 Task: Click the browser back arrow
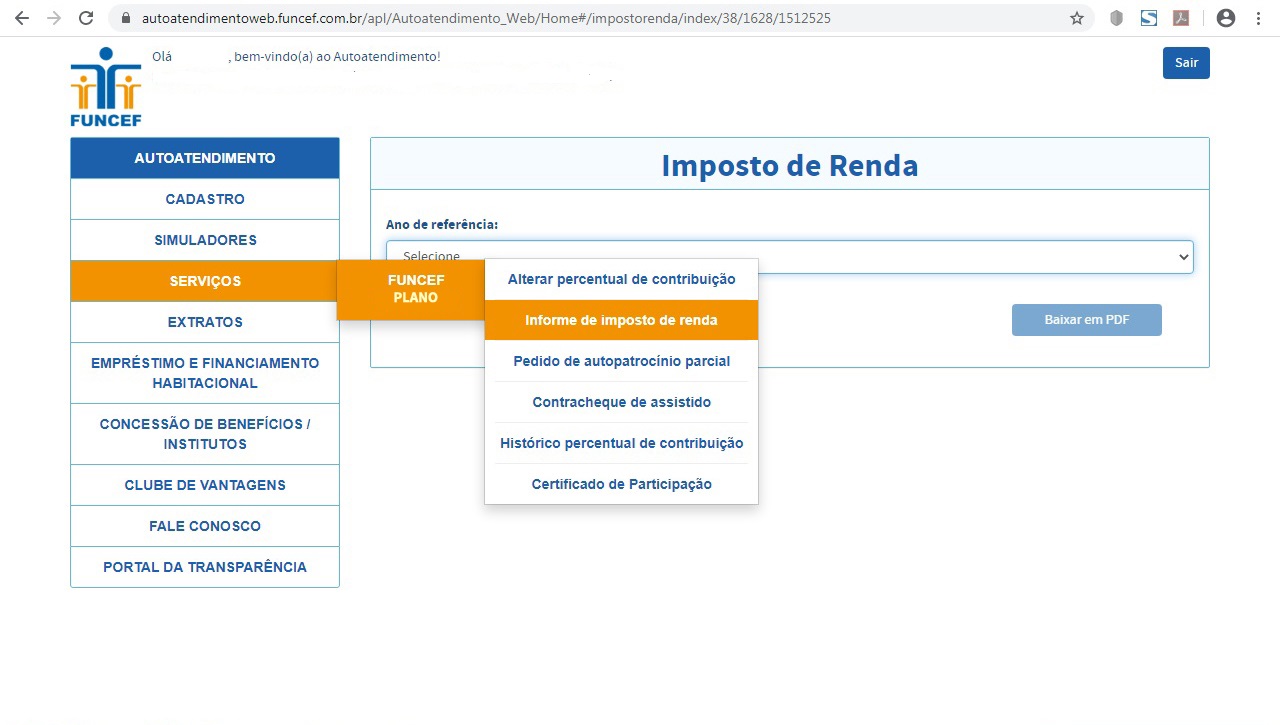21,17
